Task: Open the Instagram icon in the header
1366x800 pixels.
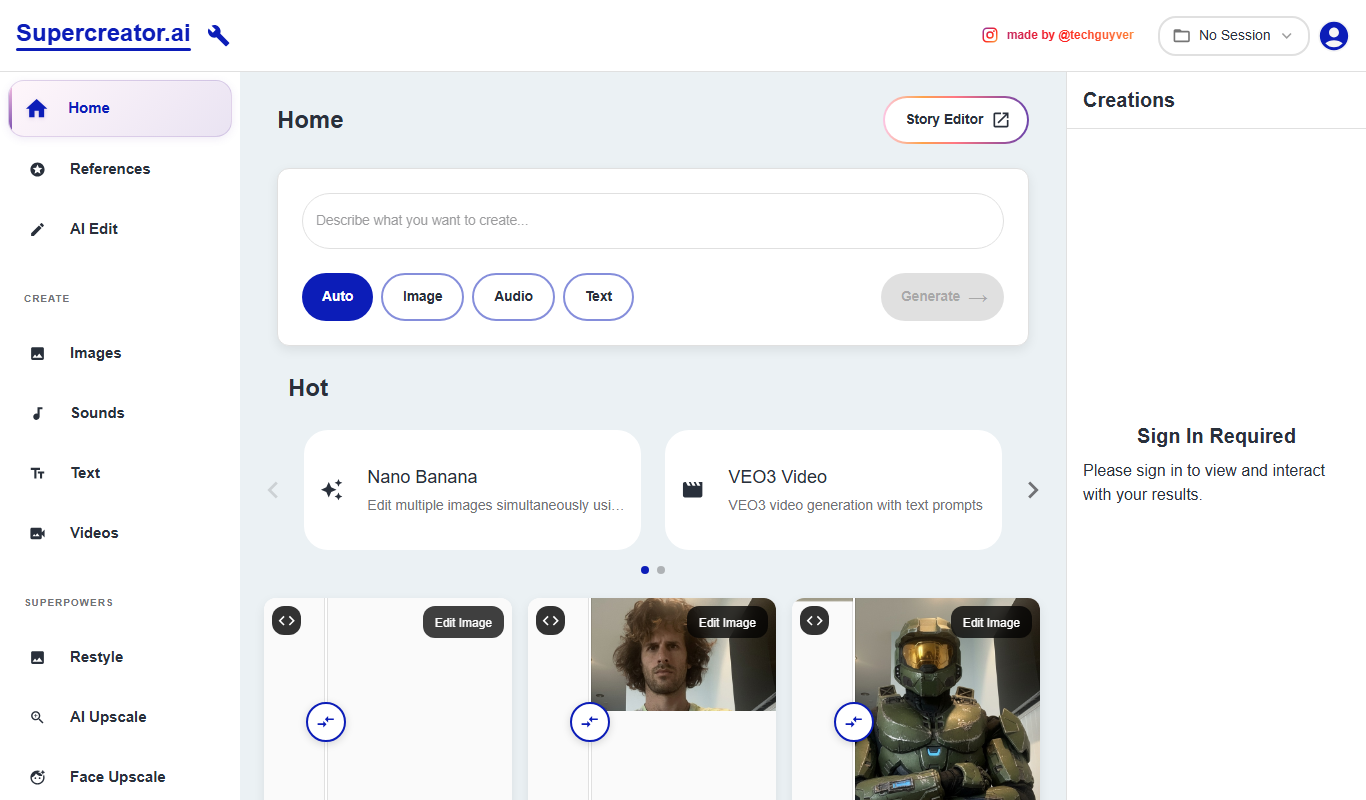Action: point(990,35)
